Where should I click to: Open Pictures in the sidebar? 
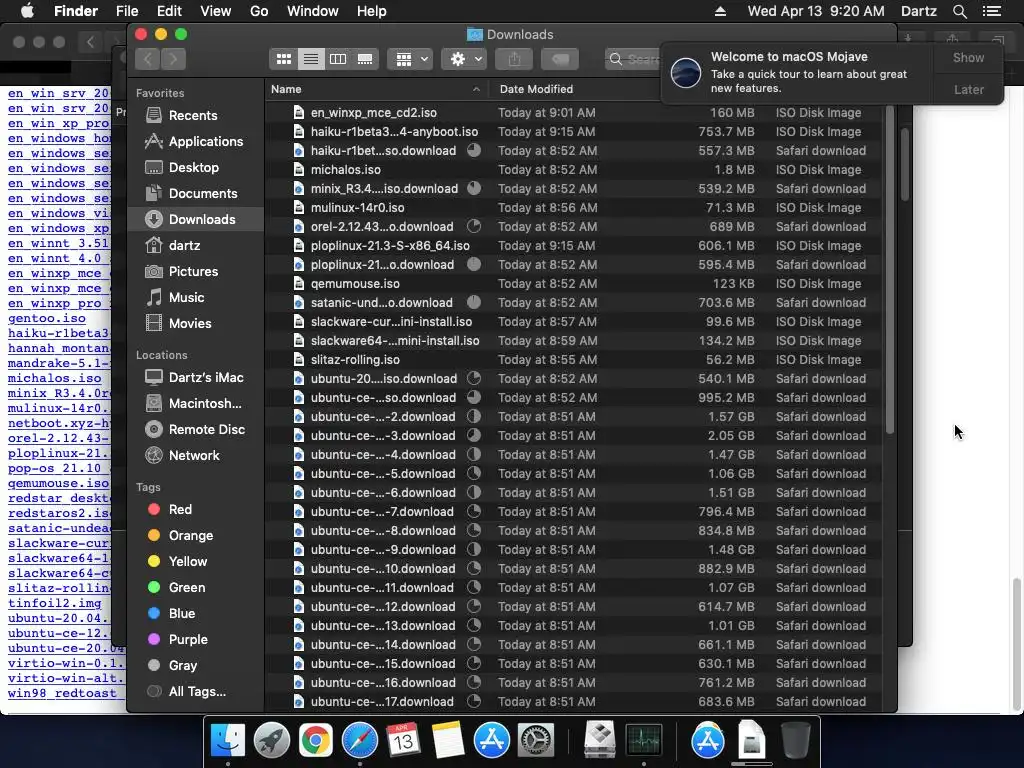pos(193,272)
